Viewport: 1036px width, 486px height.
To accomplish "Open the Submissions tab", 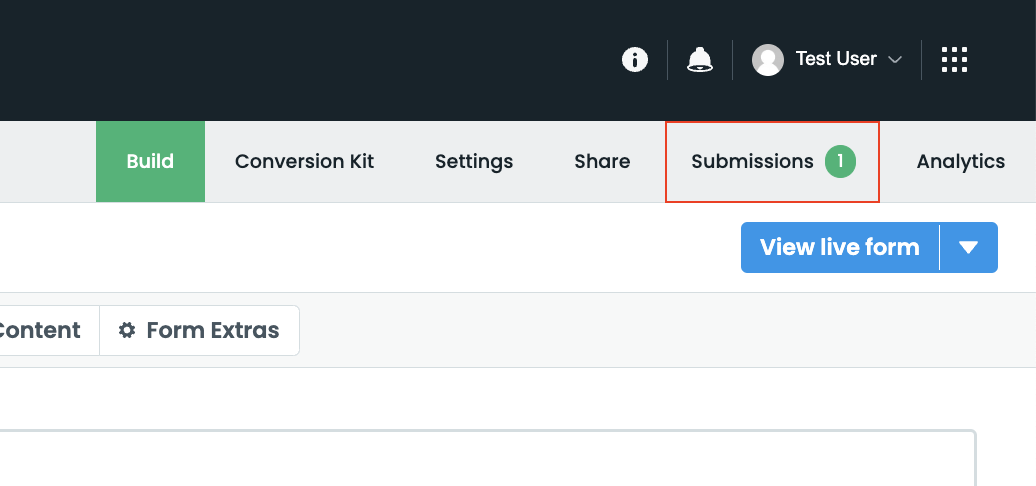I will tap(752, 161).
